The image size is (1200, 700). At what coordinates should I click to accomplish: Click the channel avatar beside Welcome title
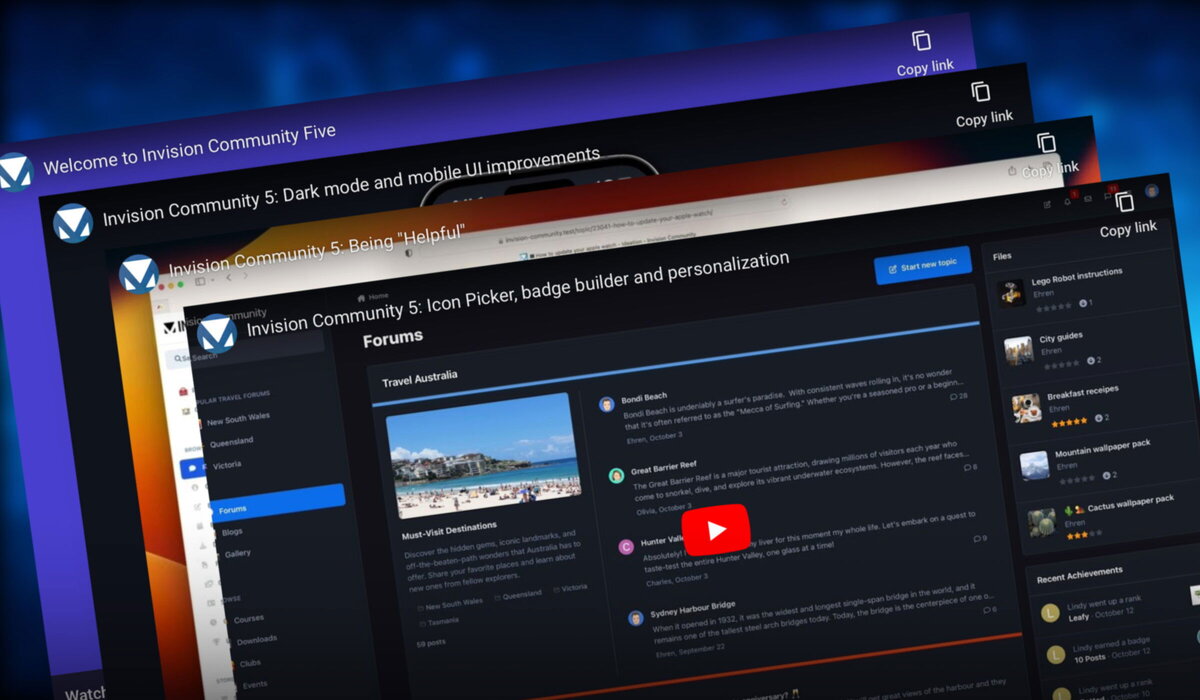pyautogui.click(x=15, y=171)
